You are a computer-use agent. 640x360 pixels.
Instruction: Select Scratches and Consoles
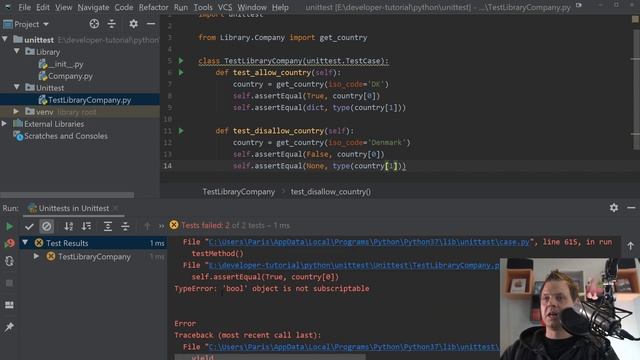tap(60, 136)
